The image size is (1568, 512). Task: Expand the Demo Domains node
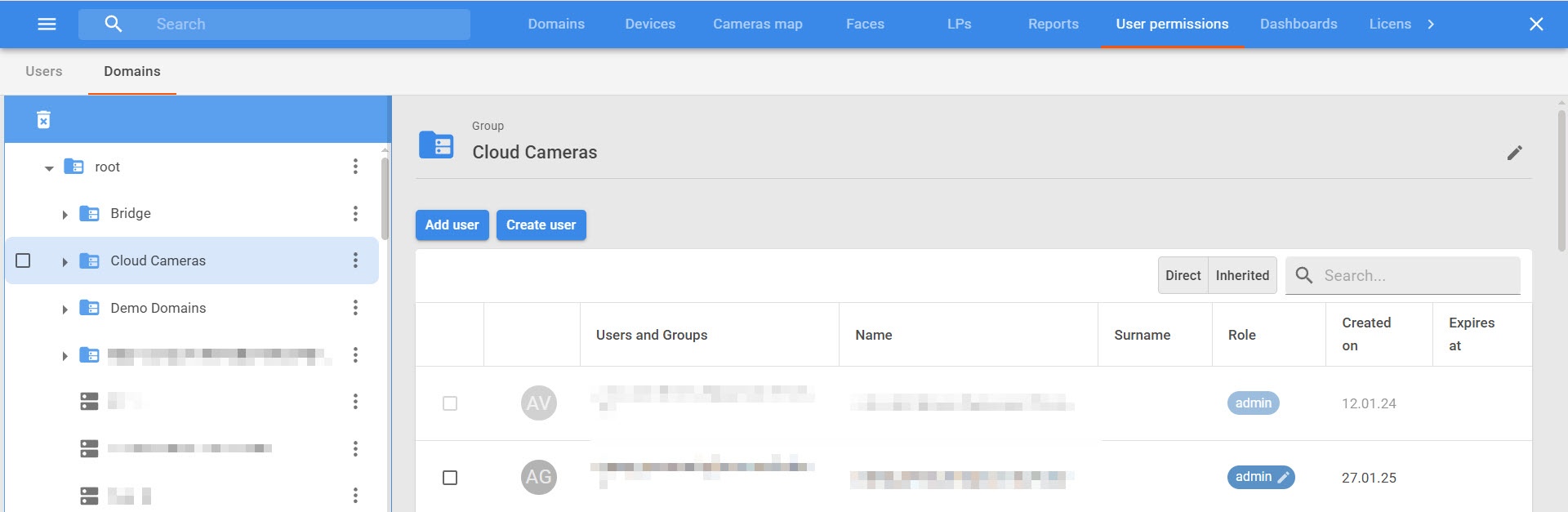(65, 309)
